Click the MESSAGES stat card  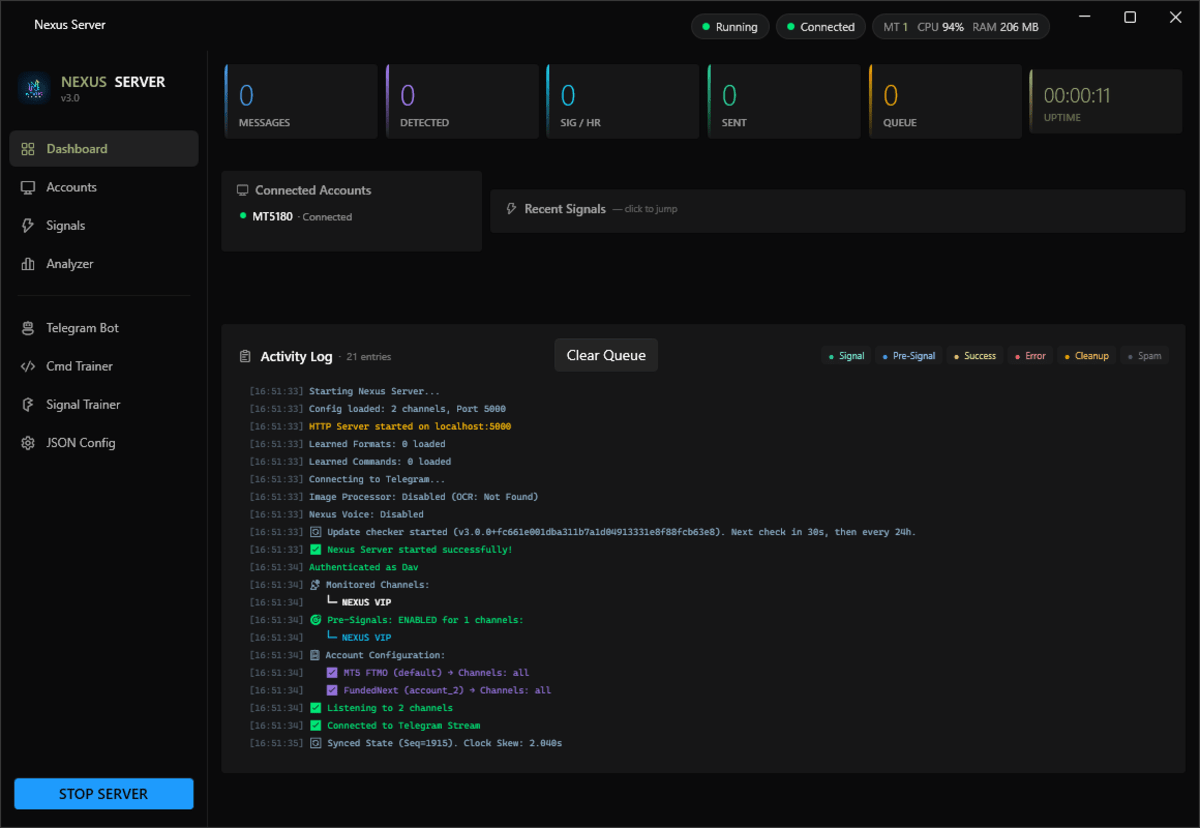[x=301, y=101]
